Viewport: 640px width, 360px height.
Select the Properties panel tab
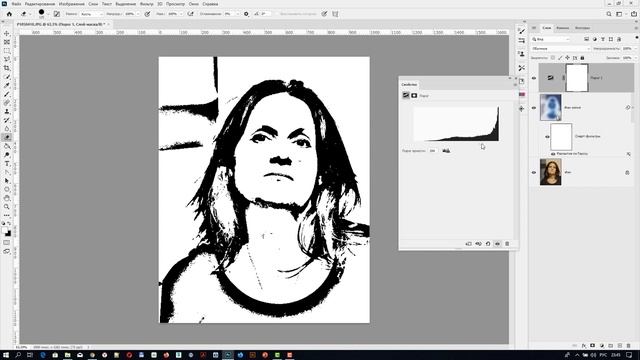(x=409, y=84)
